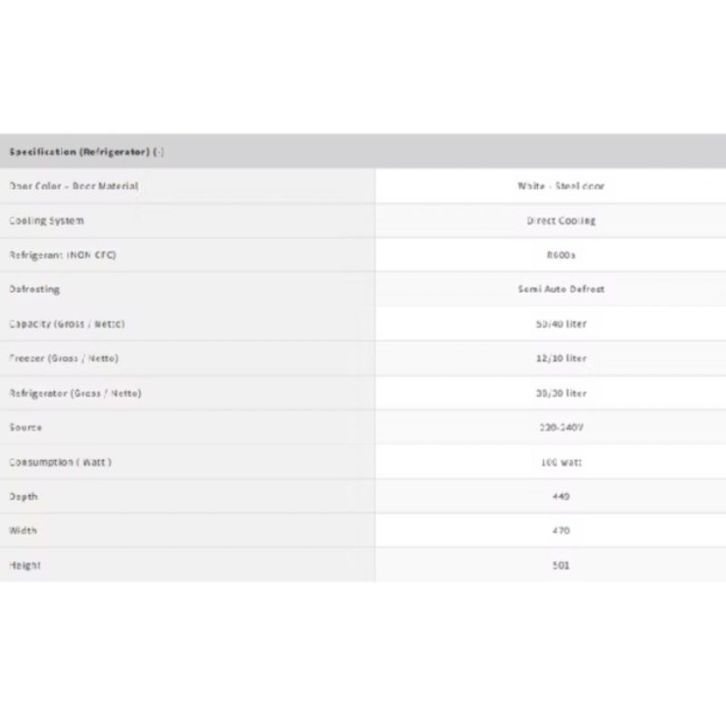Screen dimensions: 726x726
Task: Select the Freezer (Gross / Netto) label
Action: tap(69, 358)
